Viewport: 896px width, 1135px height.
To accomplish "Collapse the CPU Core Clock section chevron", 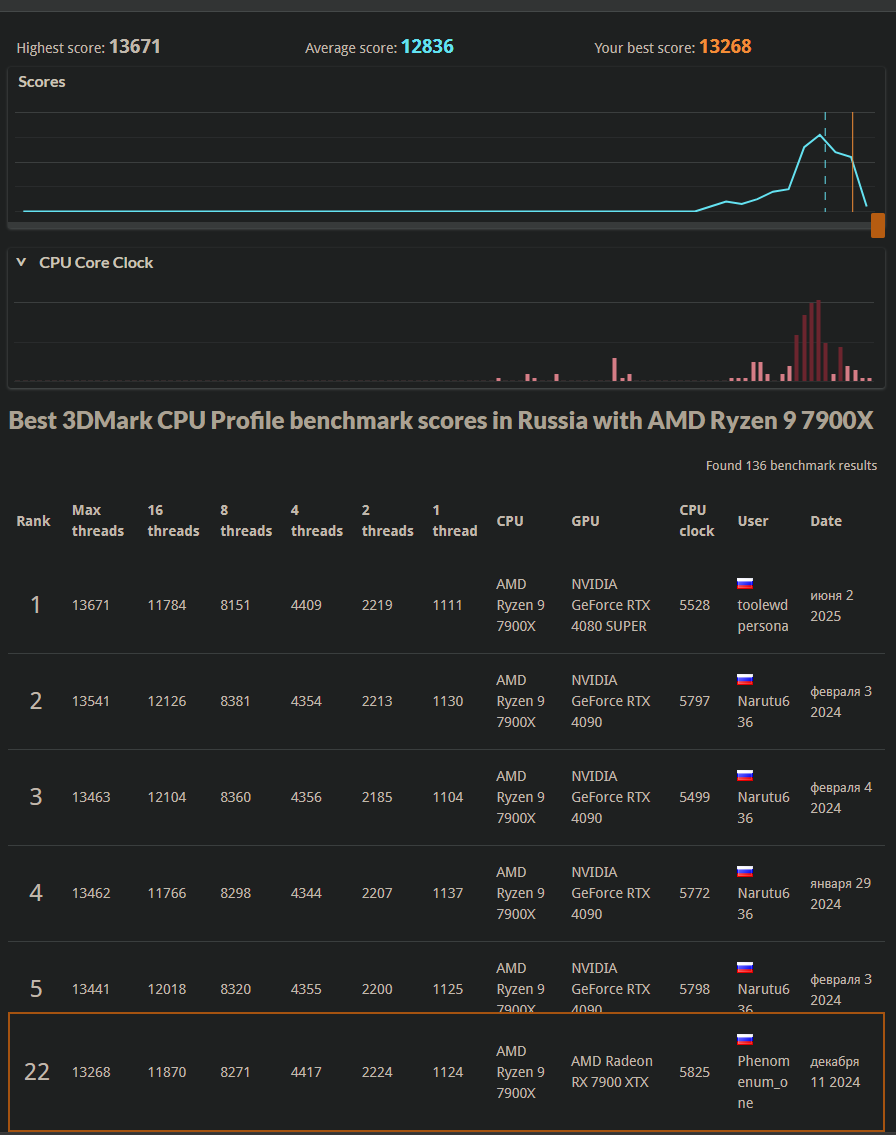I will pos(22,262).
